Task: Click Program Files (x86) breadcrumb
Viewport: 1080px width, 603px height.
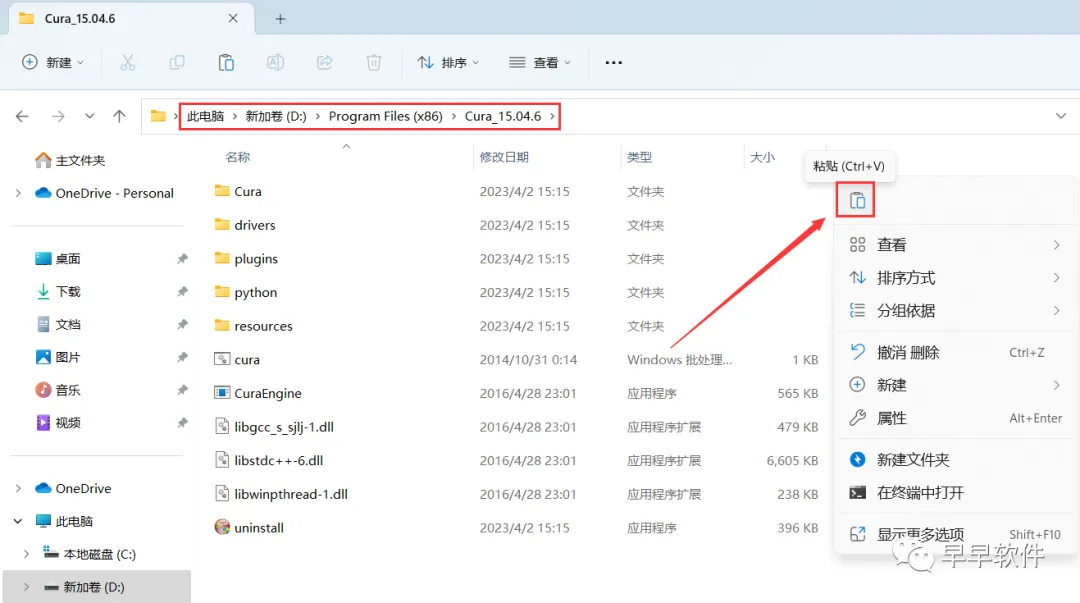Action: (386, 116)
